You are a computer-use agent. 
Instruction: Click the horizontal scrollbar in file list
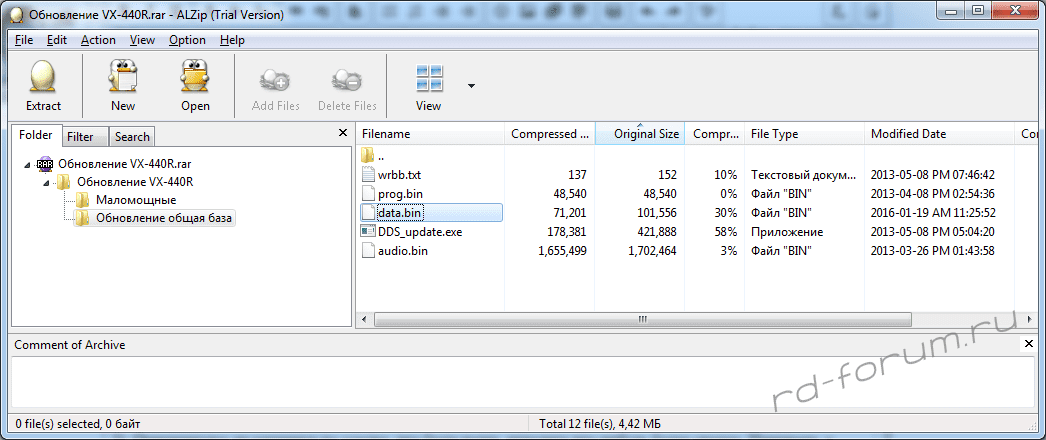(x=640, y=320)
